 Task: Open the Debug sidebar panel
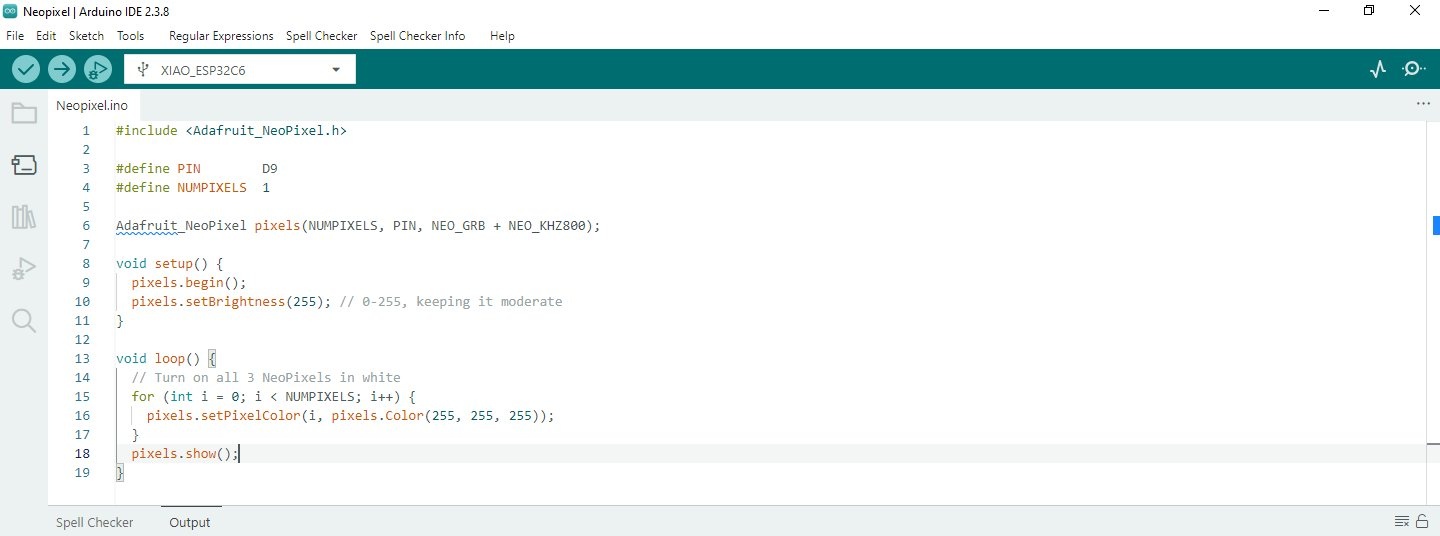pyautogui.click(x=24, y=269)
